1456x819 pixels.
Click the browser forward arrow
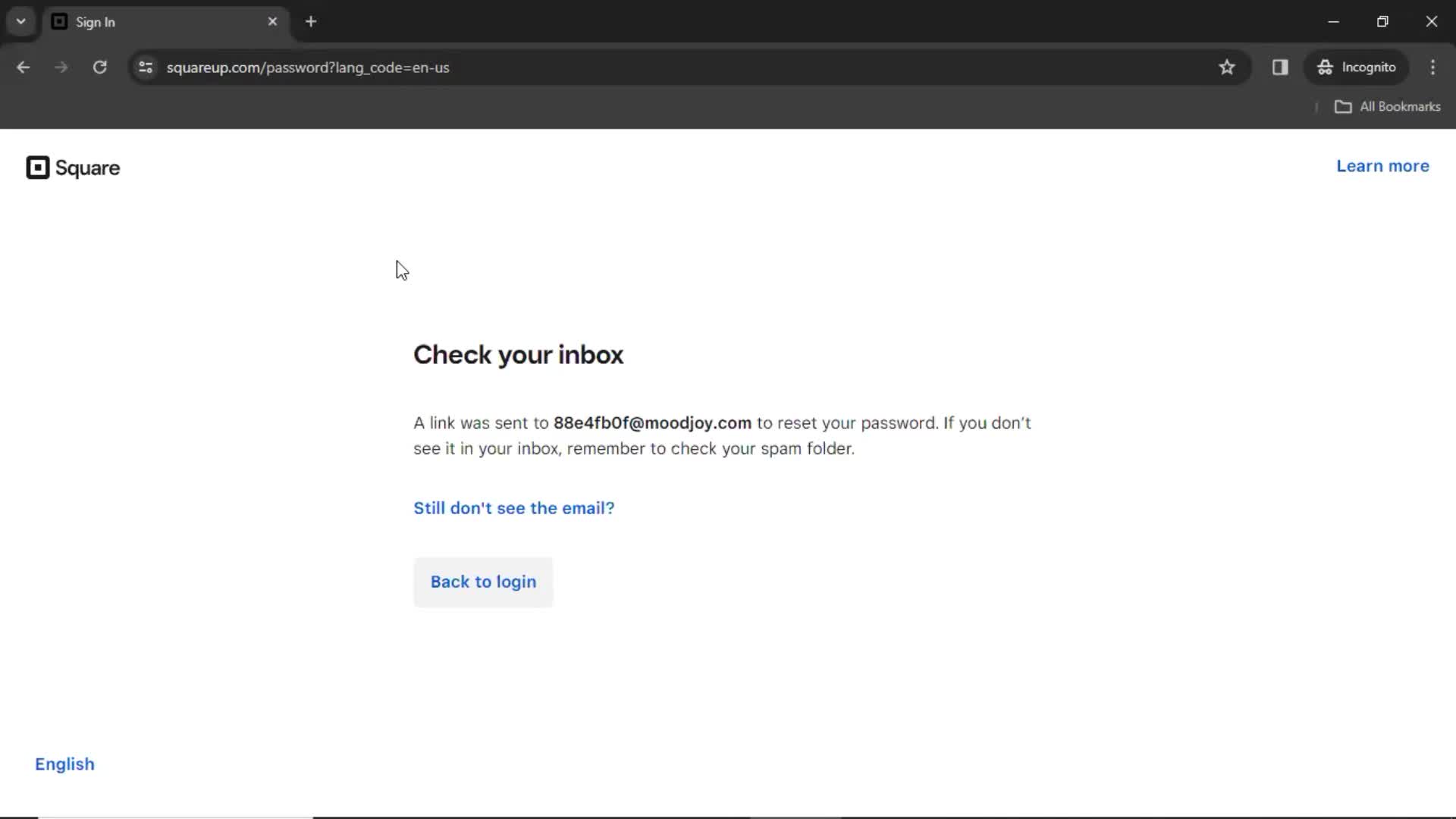coord(61,67)
